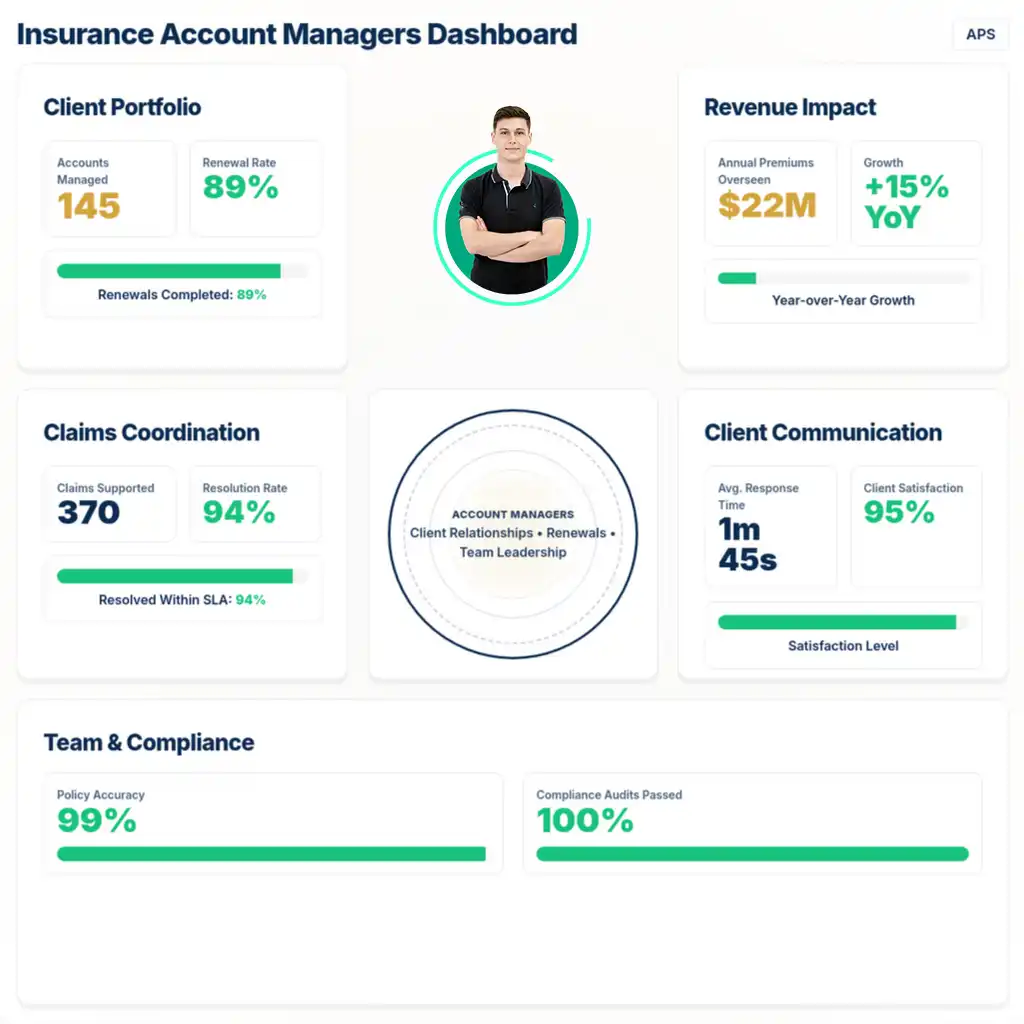Click the 89% Renewal Rate card
This screenshot has width=1024, height=1024.
(256, 189)
